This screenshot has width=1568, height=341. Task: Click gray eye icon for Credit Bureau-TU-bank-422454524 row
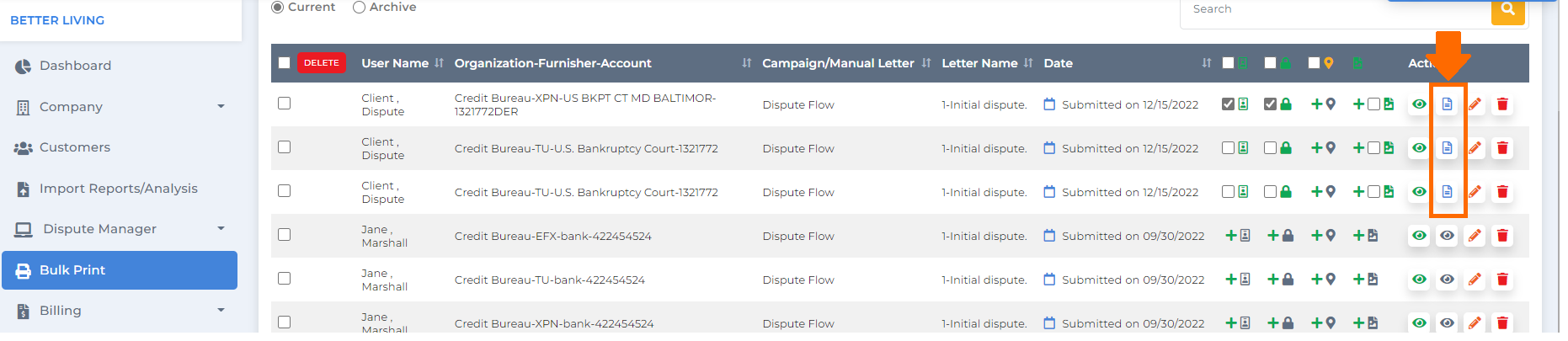click(x=1447, y=280)
